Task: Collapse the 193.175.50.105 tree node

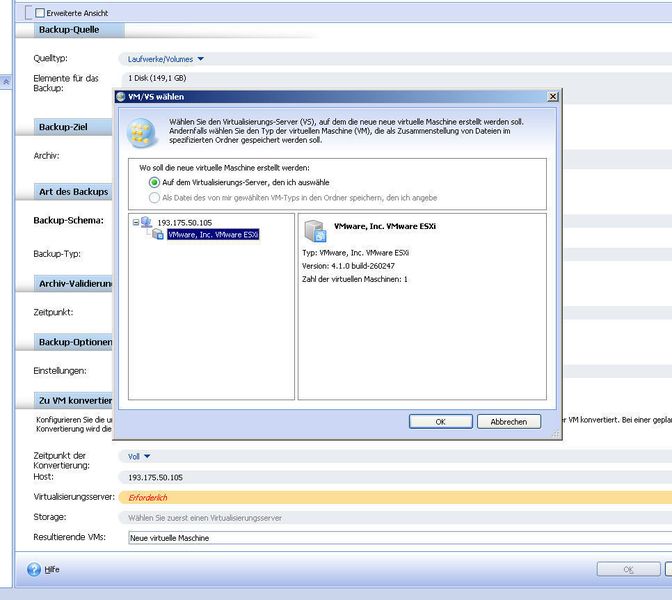Action: (x=136, y=222)
